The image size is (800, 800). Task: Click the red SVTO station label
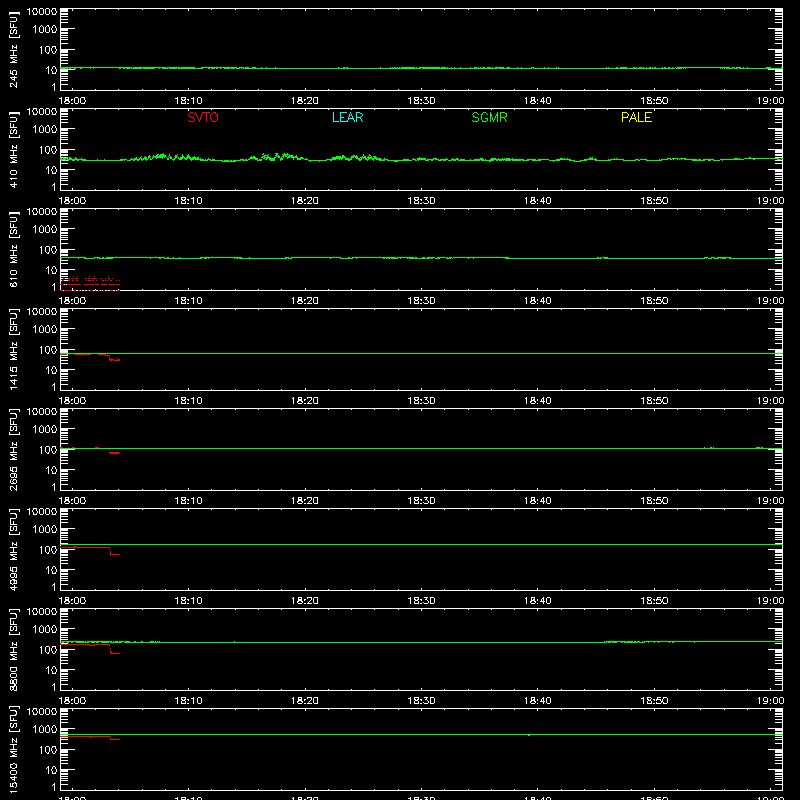click(203, 117)
